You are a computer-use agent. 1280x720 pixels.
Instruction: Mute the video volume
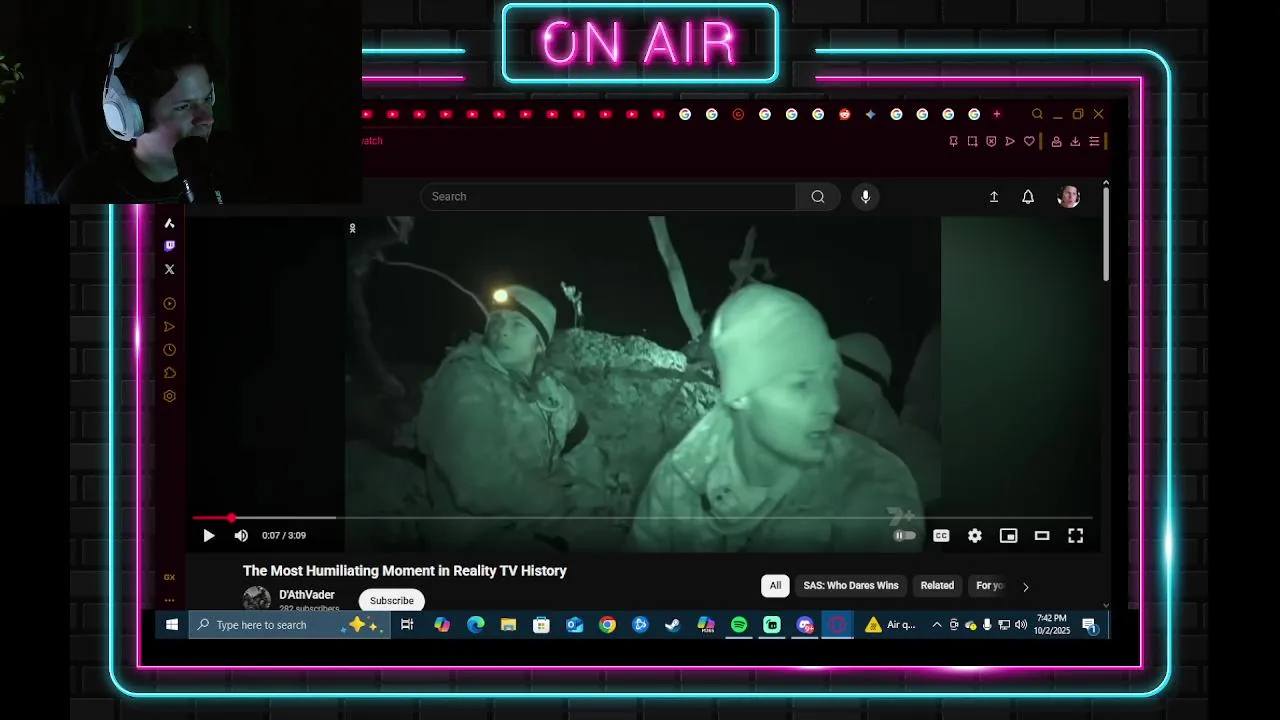241,536
